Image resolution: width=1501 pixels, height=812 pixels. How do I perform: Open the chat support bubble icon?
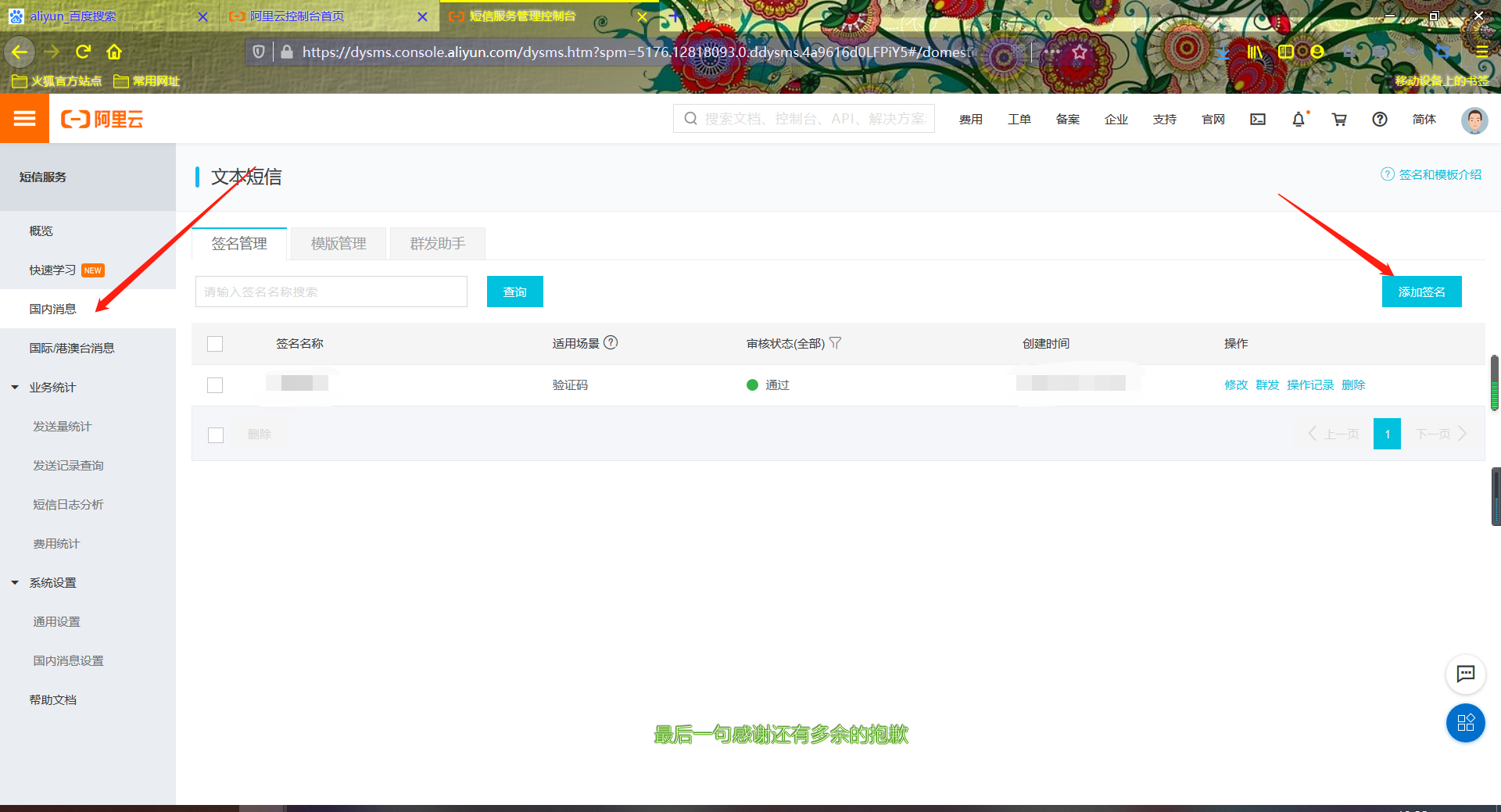[1466, 674]
